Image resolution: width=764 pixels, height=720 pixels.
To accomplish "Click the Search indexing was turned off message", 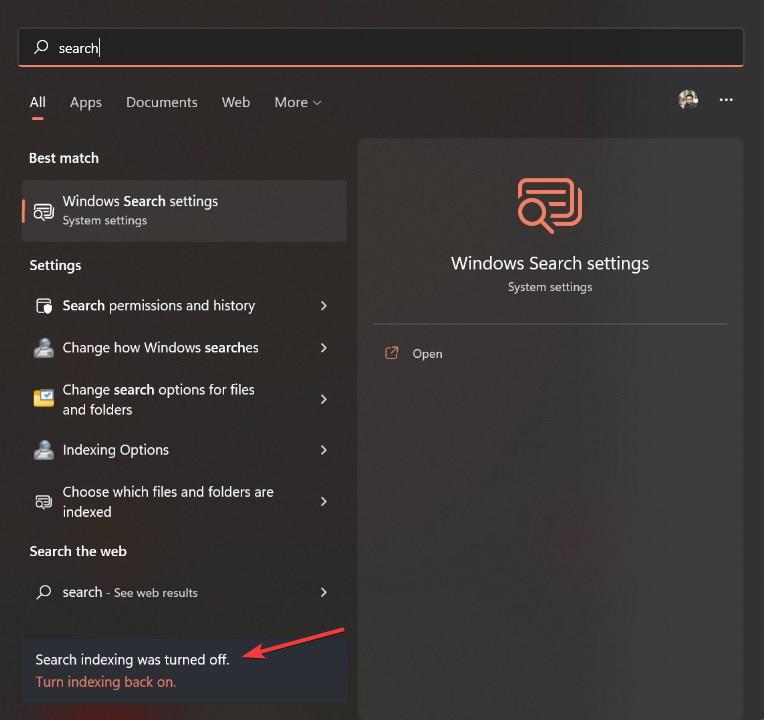I will pyautogui.click(x=132, y=660).
